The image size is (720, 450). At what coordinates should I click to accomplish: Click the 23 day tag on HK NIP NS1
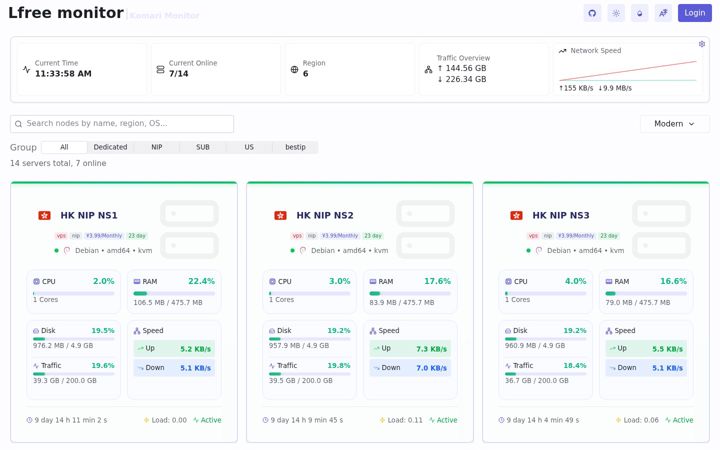[137, 236]
